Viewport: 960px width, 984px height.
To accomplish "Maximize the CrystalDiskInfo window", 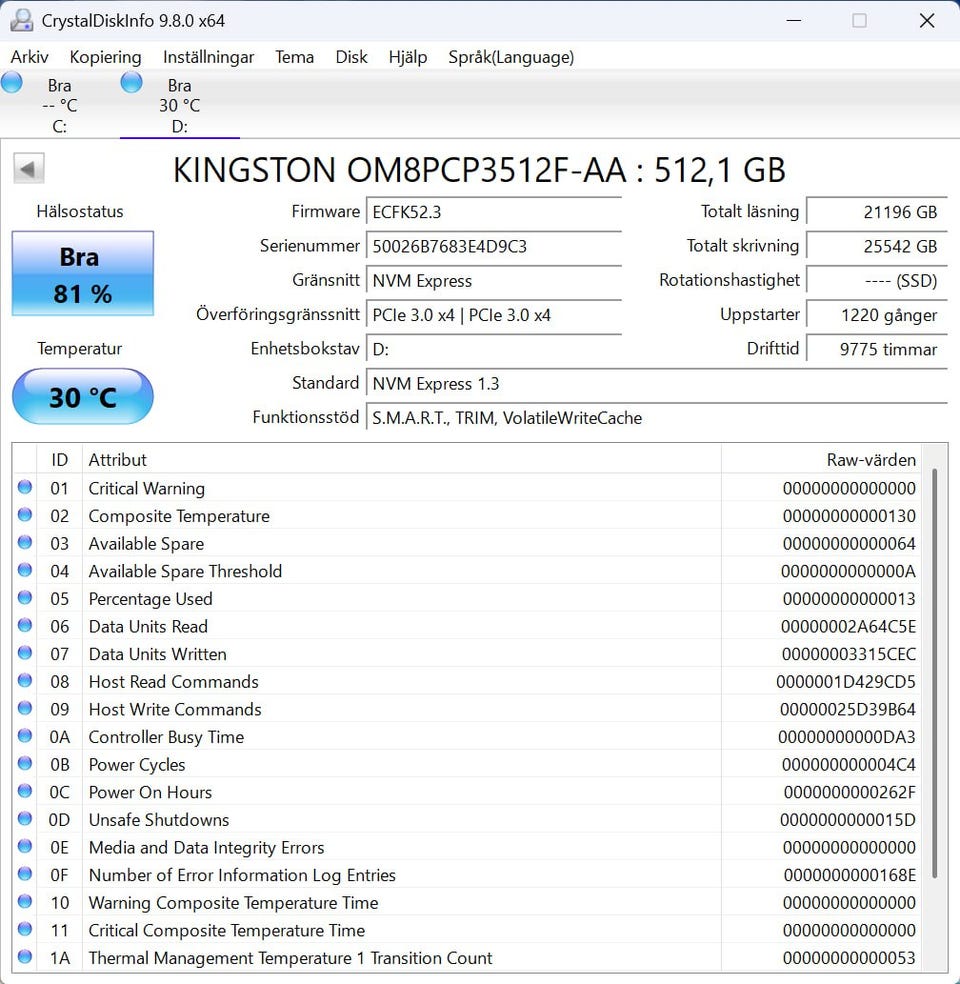I will click(x=859, y=21).
